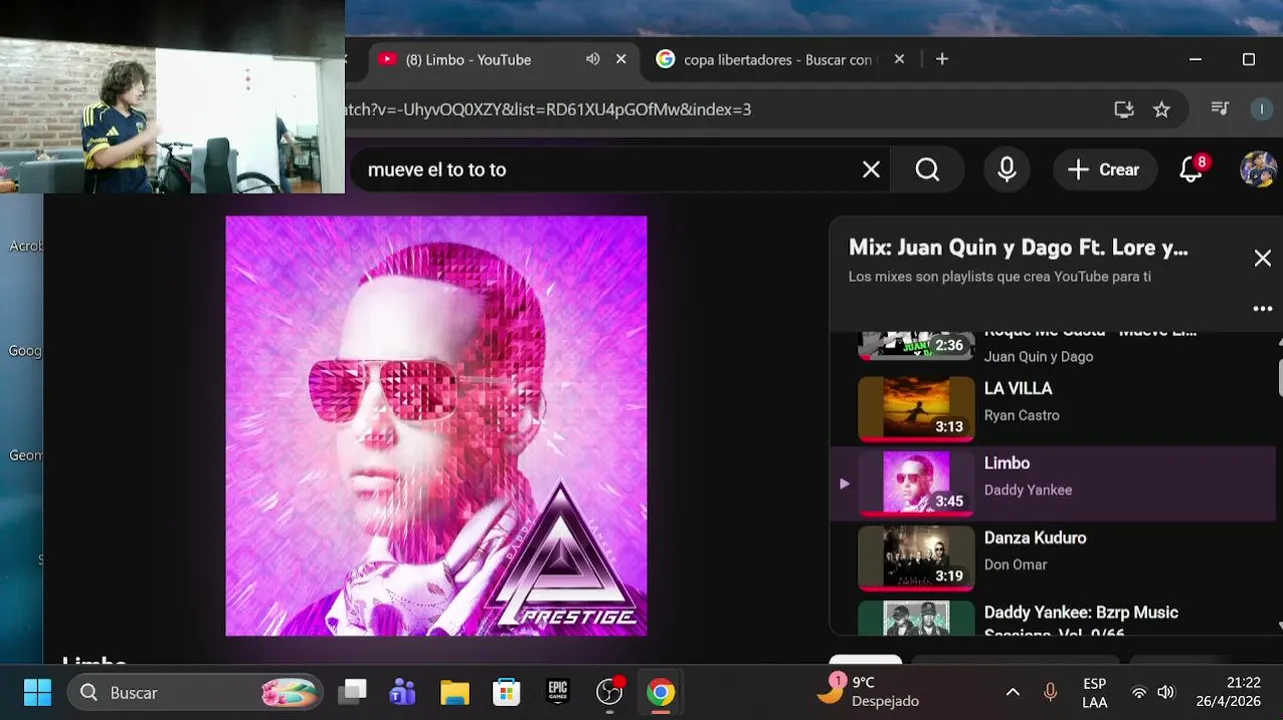The height and width of the screenshot is (720, 1283).
Task: Select Limbo by Daddy Yankee in playlist
Action: [x=1055, y=483]
